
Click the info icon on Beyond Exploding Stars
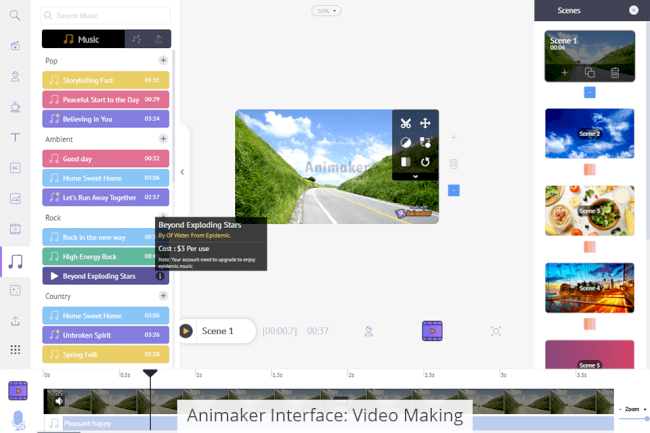(160, 276)
